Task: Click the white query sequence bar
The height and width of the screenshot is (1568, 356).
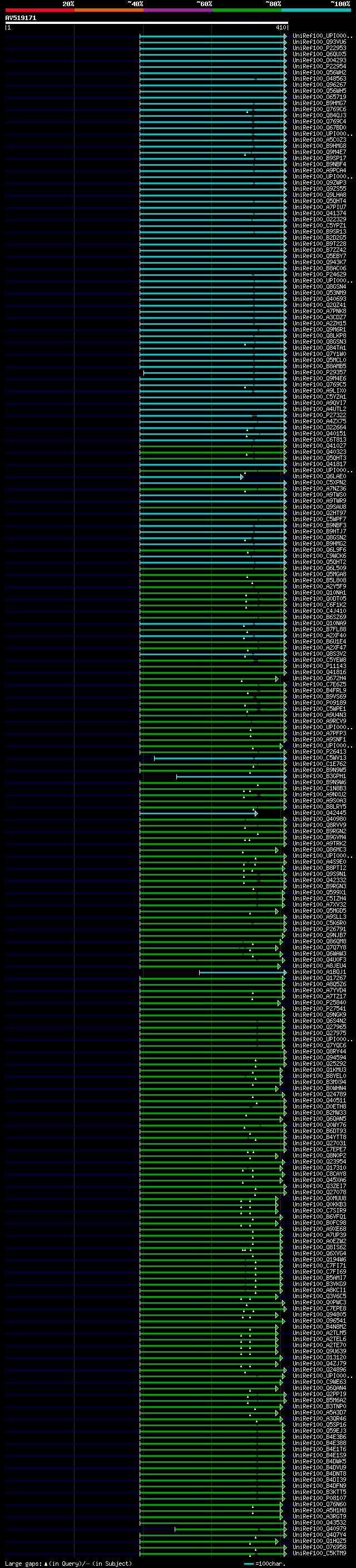Action: 147,23
